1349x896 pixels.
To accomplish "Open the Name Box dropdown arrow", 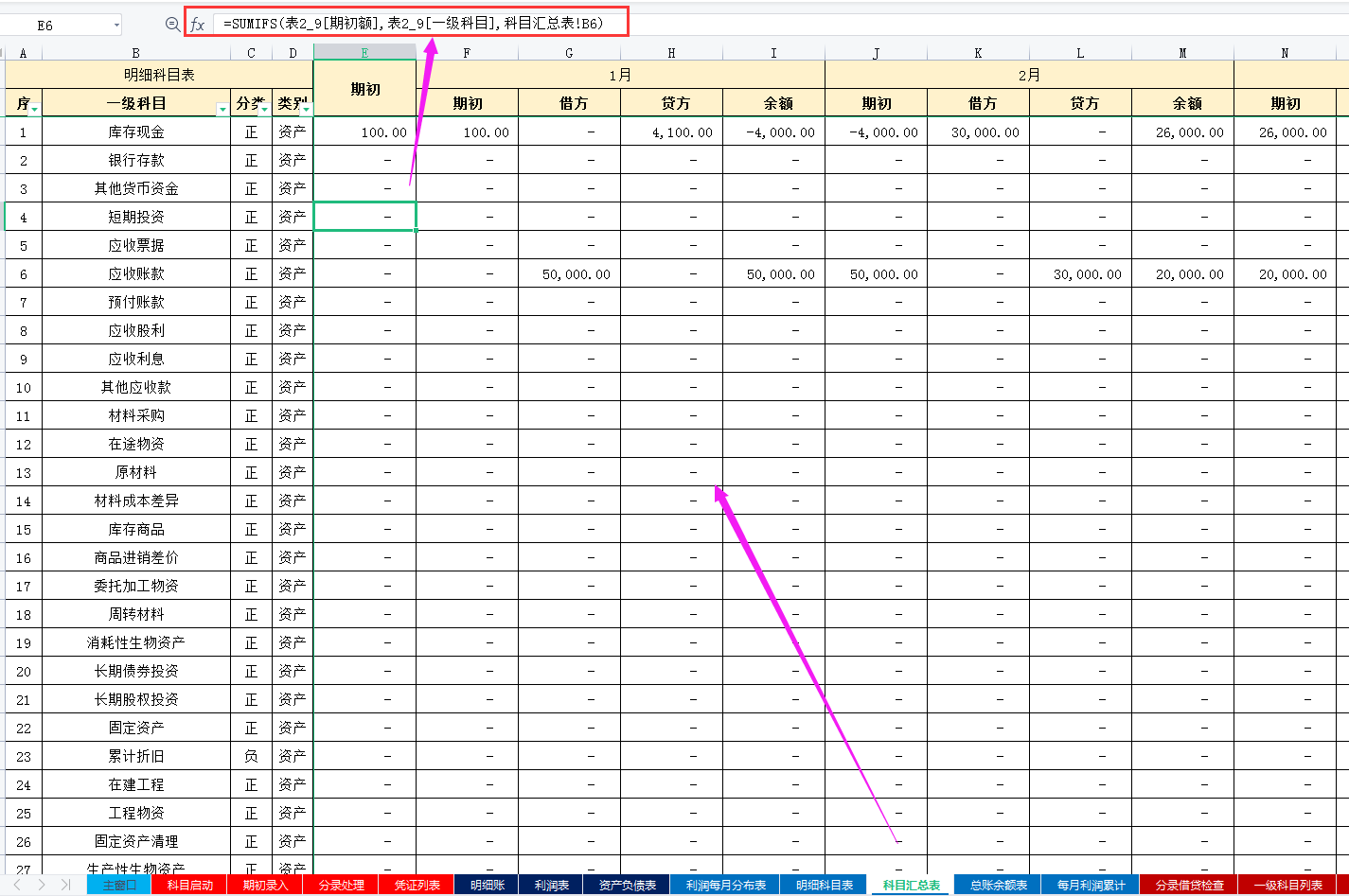I will tap(116, 26).
